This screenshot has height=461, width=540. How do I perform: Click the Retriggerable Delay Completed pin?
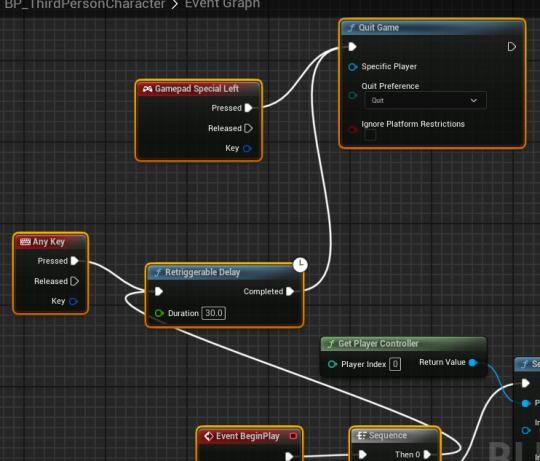click(x=290, y=291)
